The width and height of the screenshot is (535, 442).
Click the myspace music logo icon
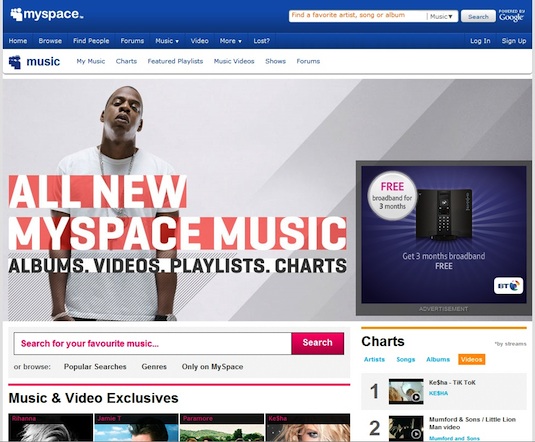pos(15,62)
